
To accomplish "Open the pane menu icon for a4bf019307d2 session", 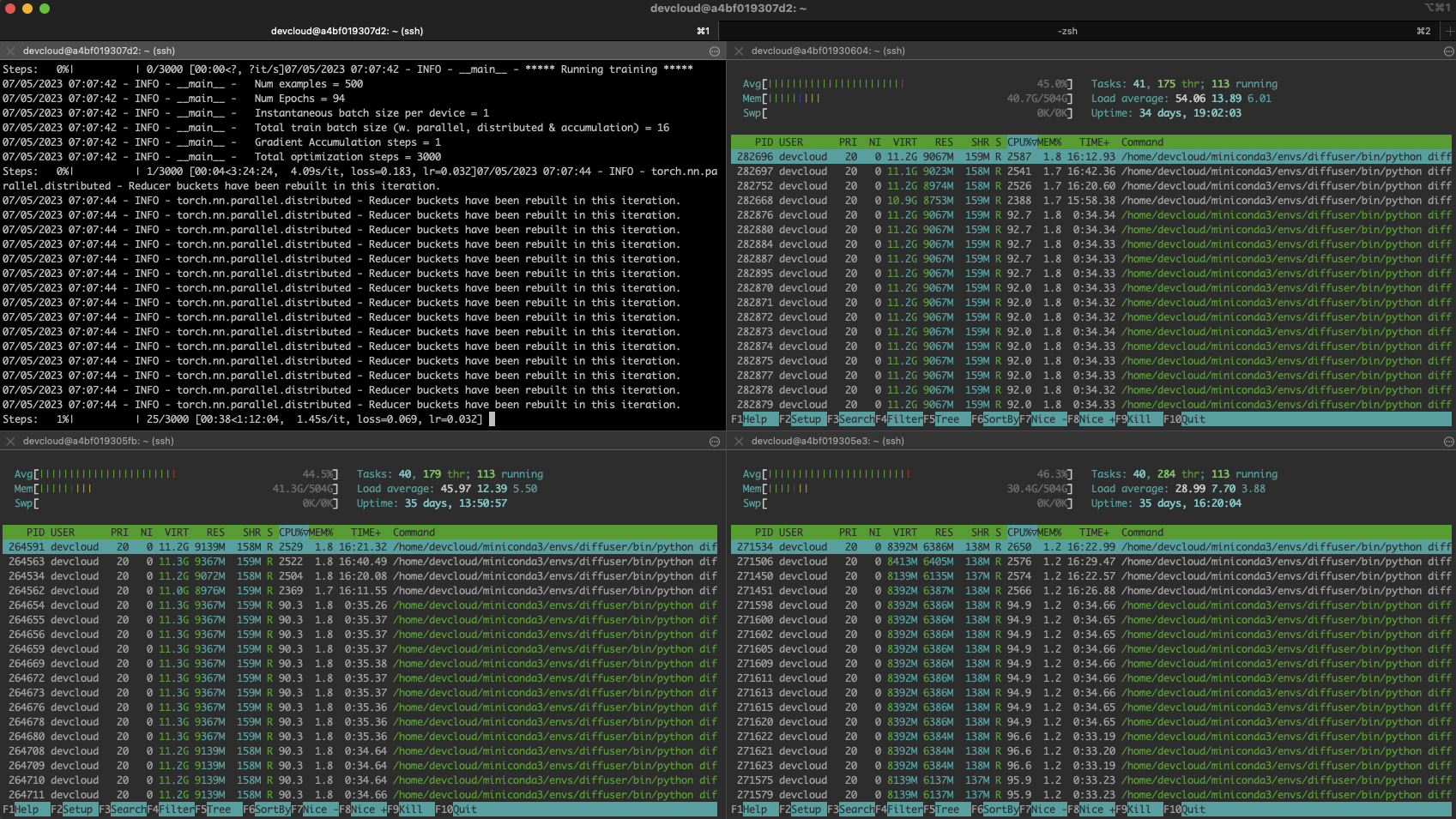I will 715,51.
